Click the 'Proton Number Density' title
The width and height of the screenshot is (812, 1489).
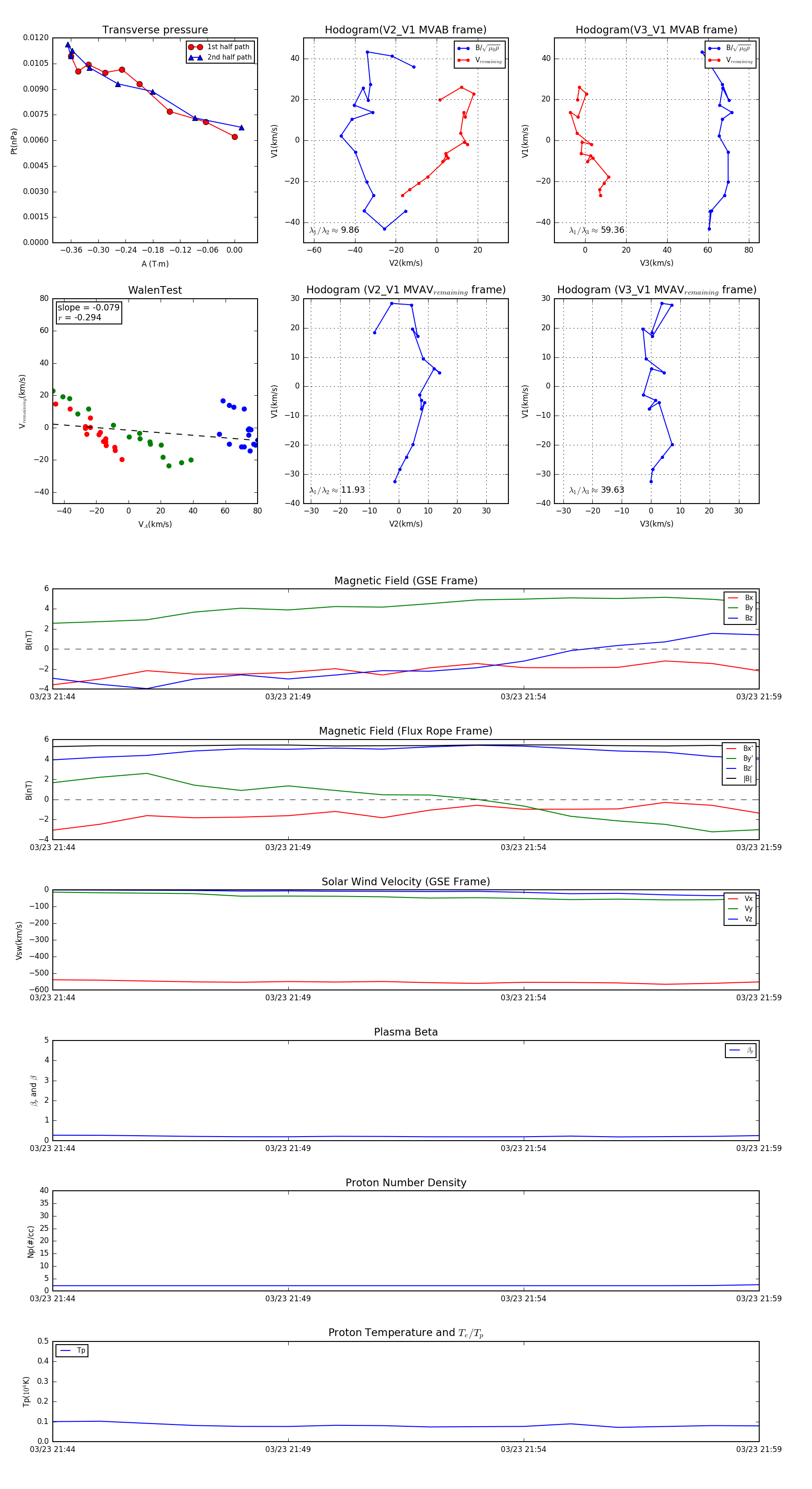pos(406,1183)
